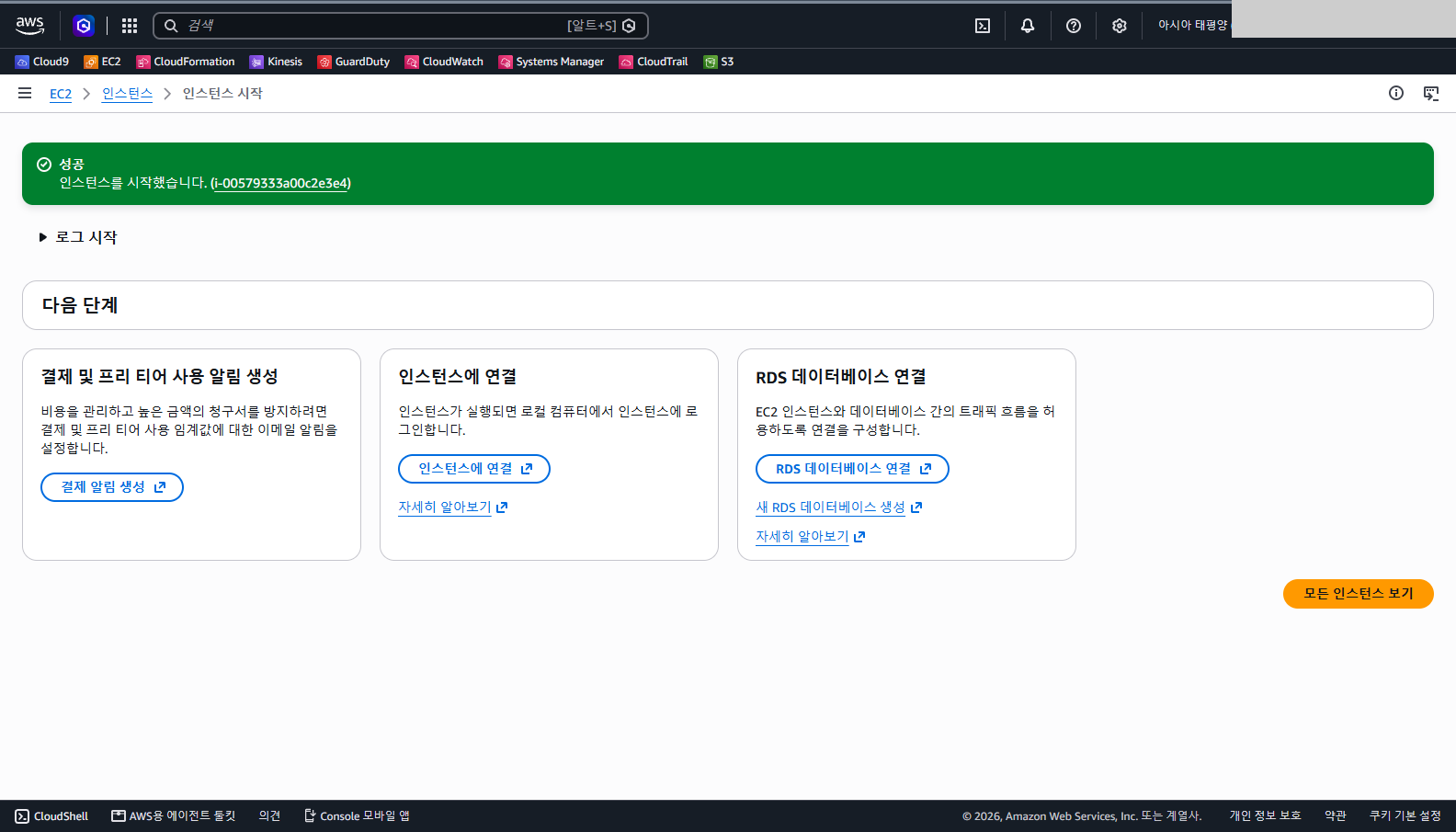
Task: Open S3 favorite shortcut
Action: [x=719, y=62]
